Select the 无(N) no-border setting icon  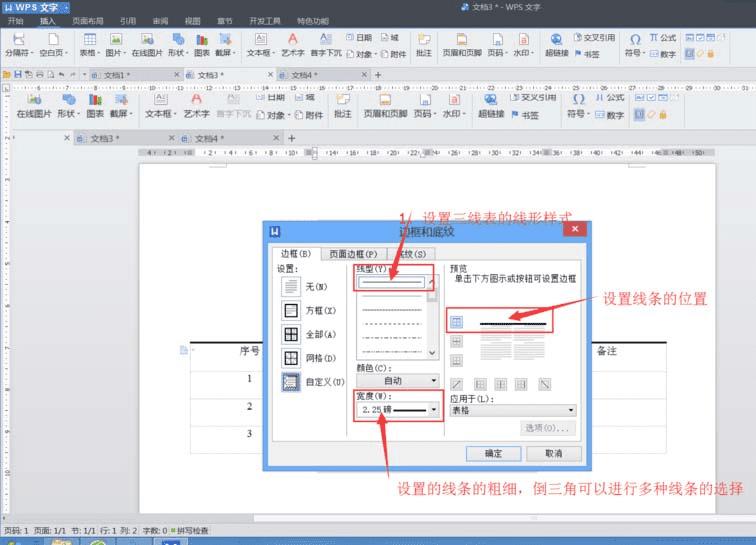pos(291,286)
